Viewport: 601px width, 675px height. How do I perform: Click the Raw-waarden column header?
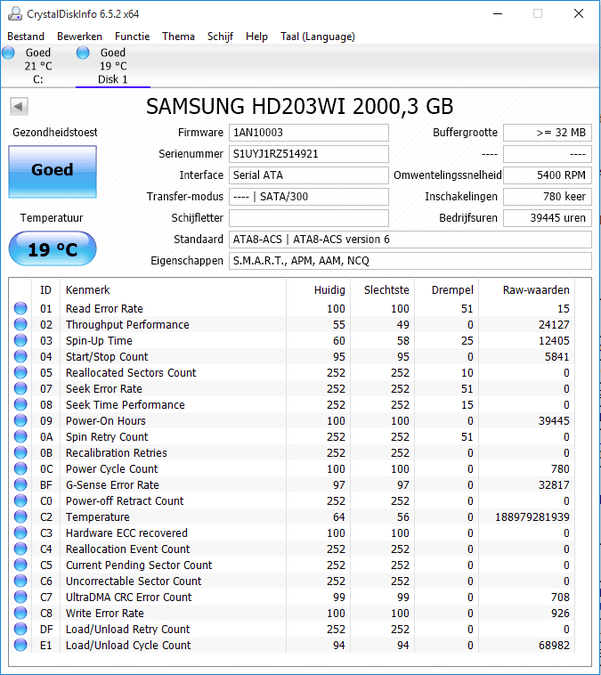coord(527,290)
